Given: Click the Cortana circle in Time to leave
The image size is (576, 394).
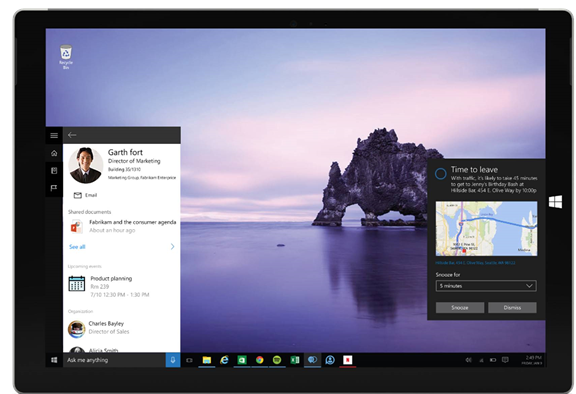Looking at the screenshot, I should pos(440,173).
